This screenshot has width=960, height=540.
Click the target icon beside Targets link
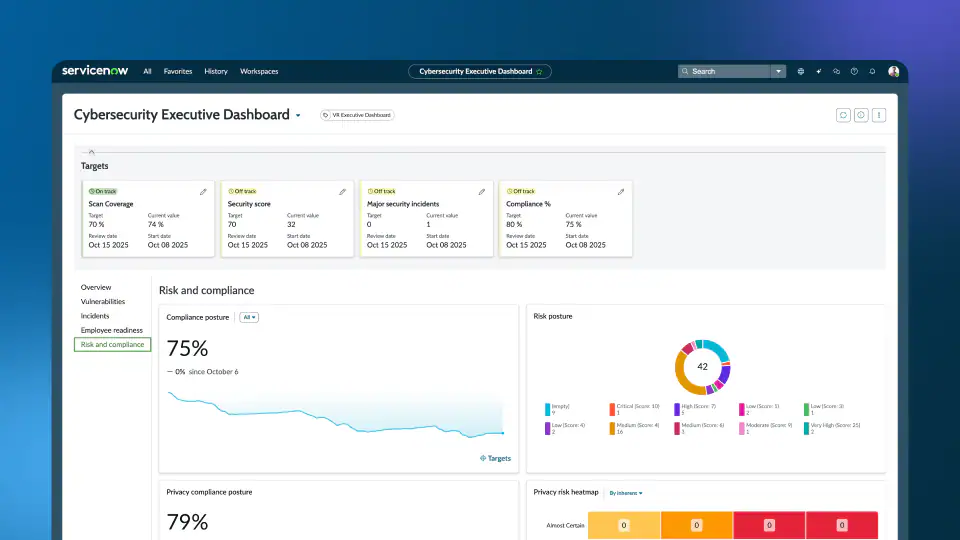pos(483,458)
